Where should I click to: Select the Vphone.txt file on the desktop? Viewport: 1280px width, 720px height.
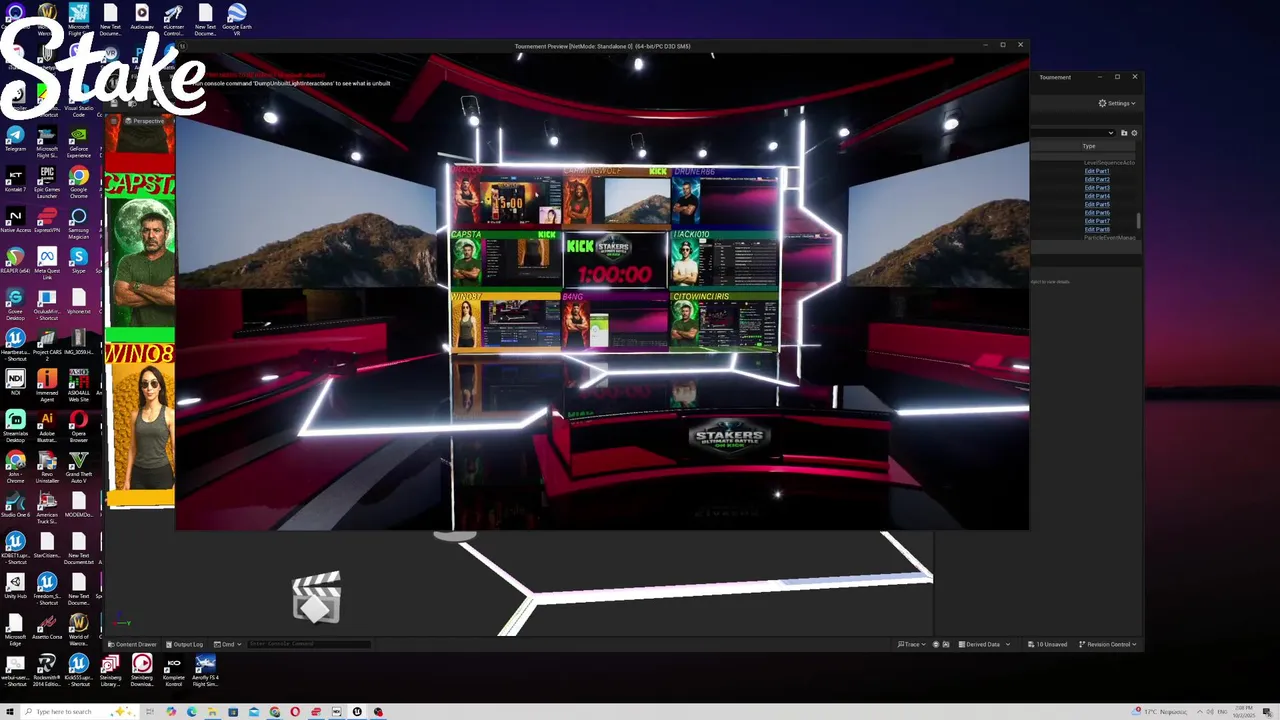(x=78, y=302)
